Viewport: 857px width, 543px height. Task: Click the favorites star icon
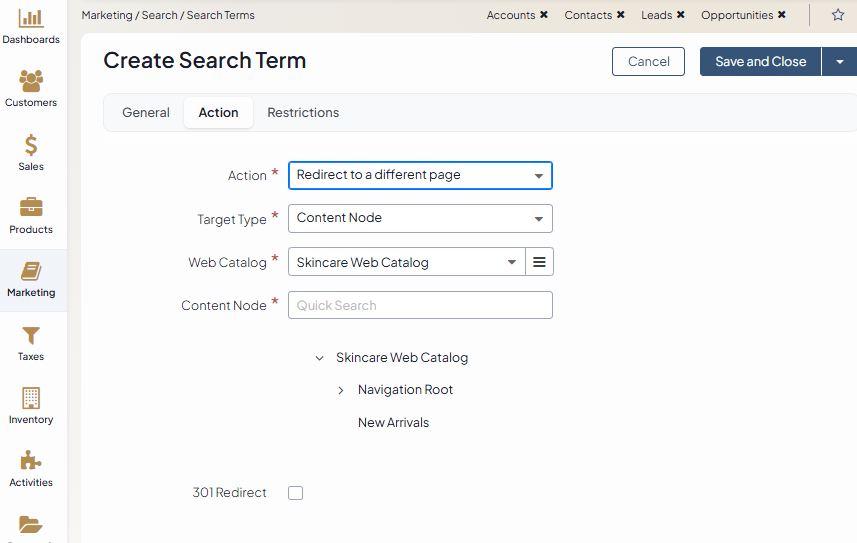(x=838, y=15)
